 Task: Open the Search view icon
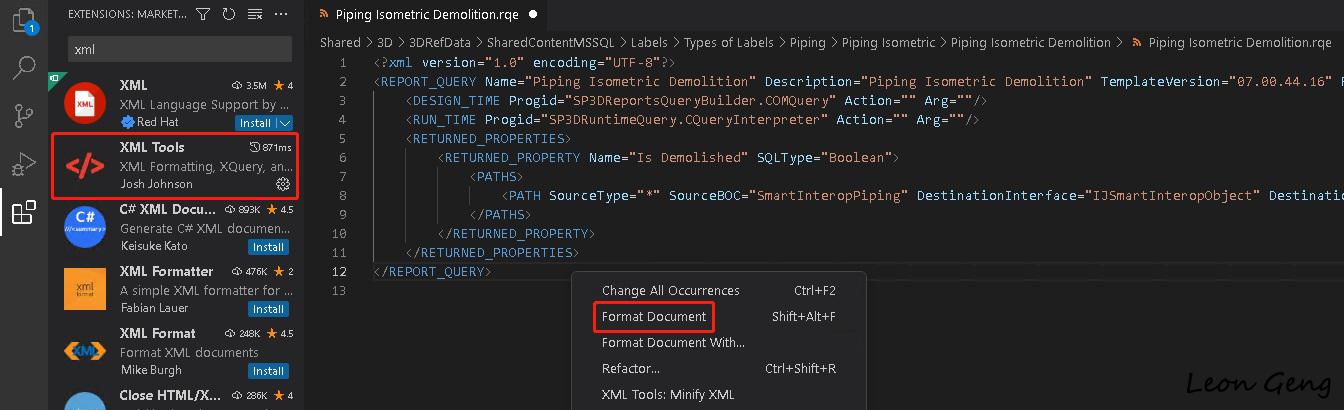click(x=24, y=67)
